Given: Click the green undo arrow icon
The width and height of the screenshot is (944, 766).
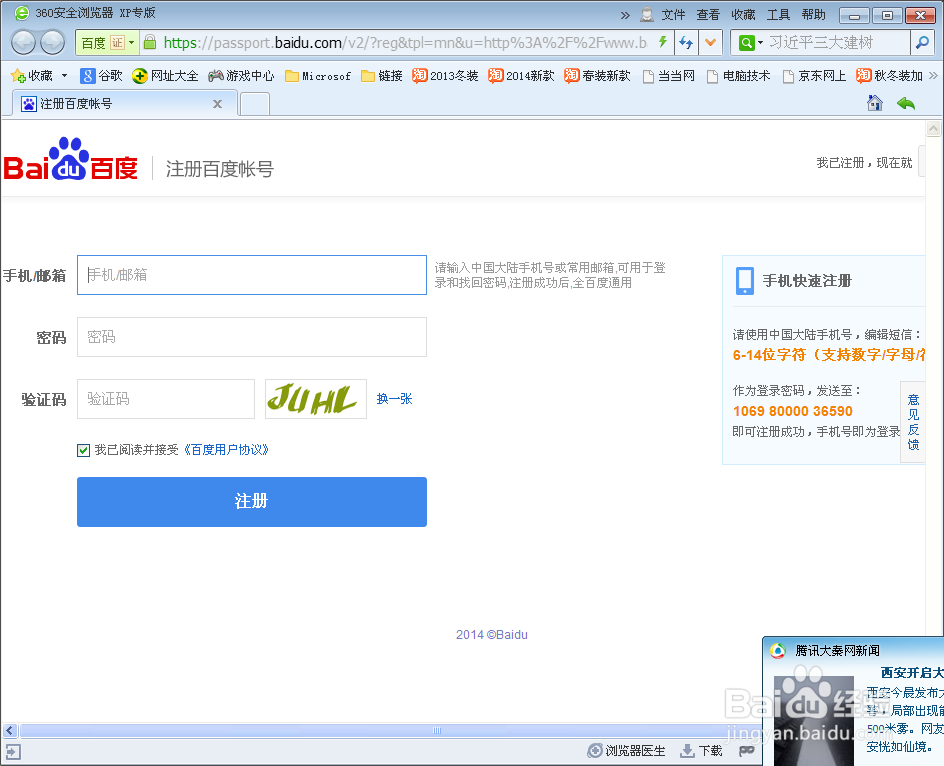Looking at the screenshot, I should point(905,104).
